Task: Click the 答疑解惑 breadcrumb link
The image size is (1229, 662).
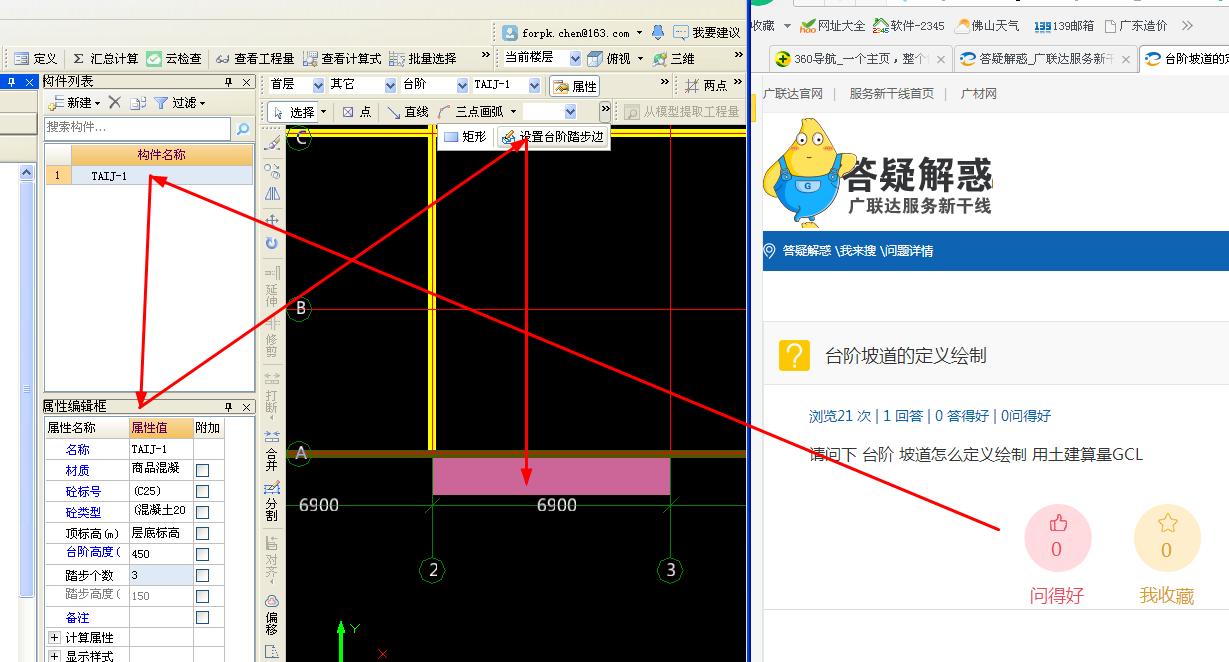Action: [806, 251]
